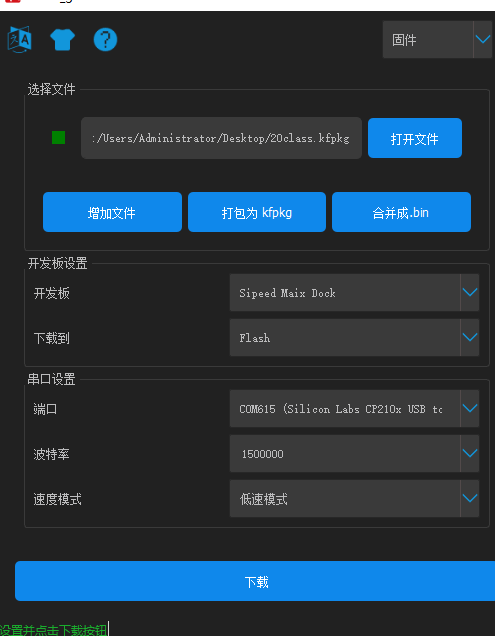Click the 合并成.bin button

[x=401, y=212]
